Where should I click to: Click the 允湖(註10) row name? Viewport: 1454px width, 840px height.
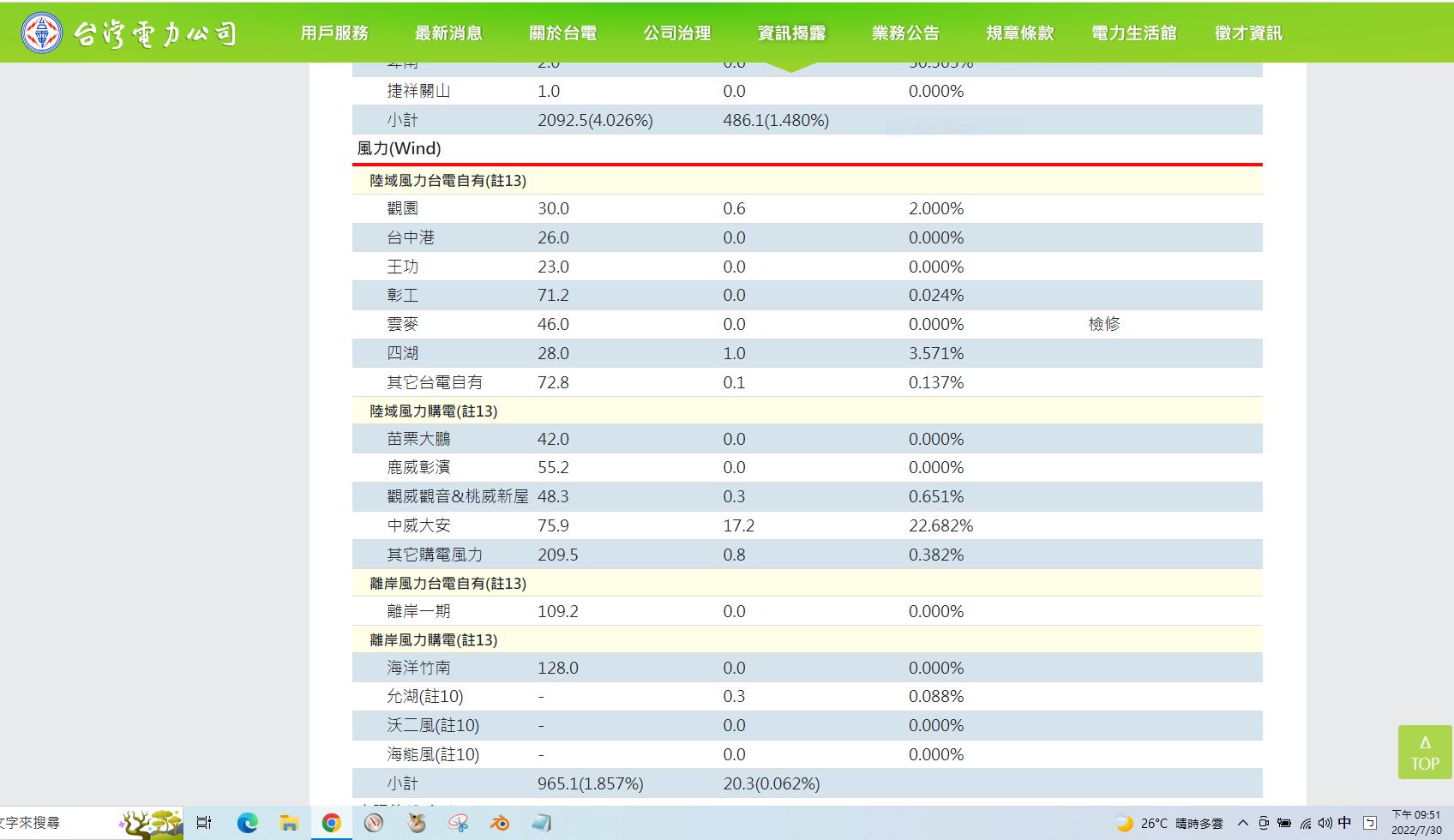425,697
